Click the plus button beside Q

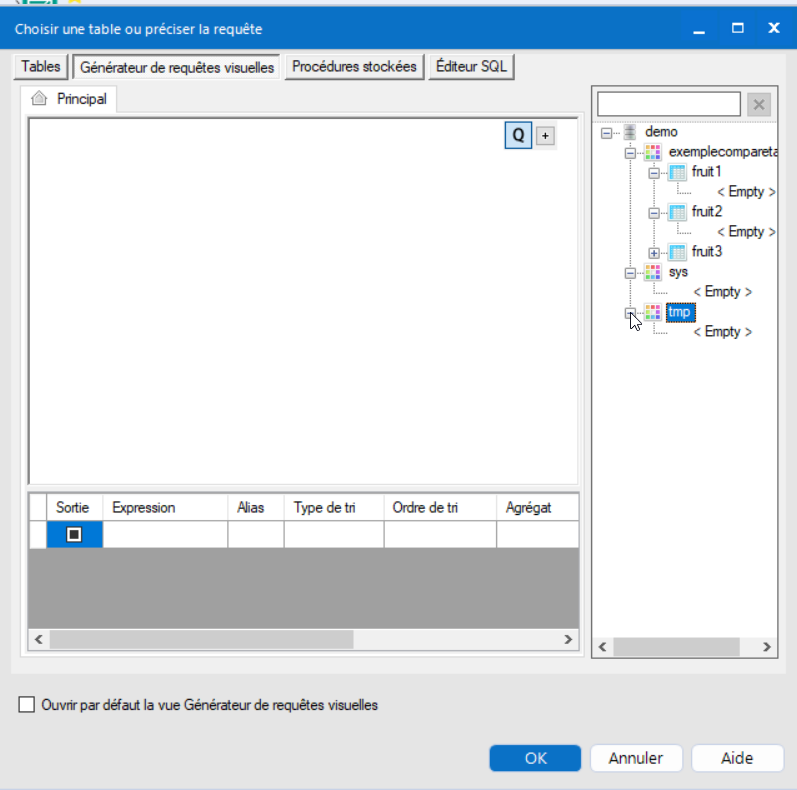545,136
